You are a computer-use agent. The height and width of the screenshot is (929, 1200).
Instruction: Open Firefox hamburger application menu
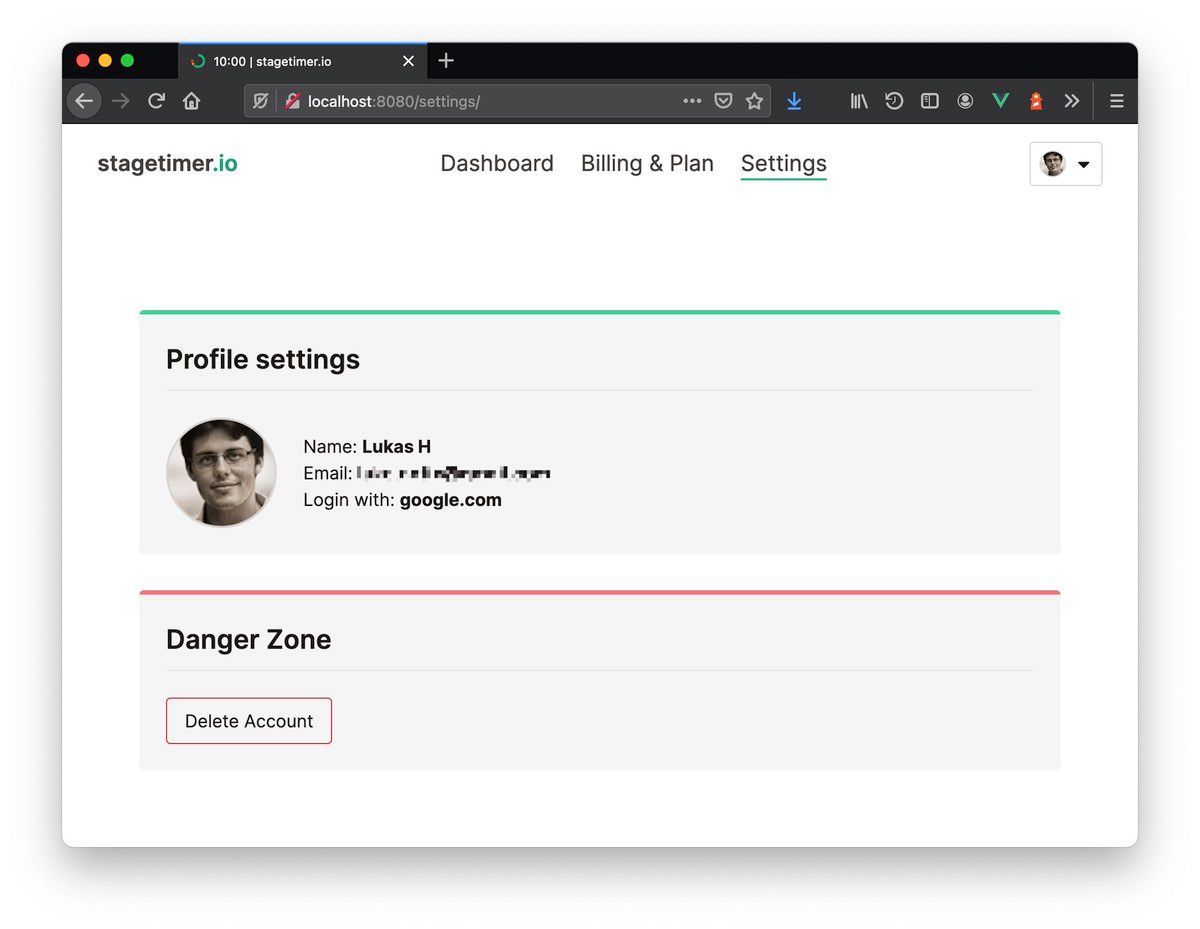click(1117, 101)
